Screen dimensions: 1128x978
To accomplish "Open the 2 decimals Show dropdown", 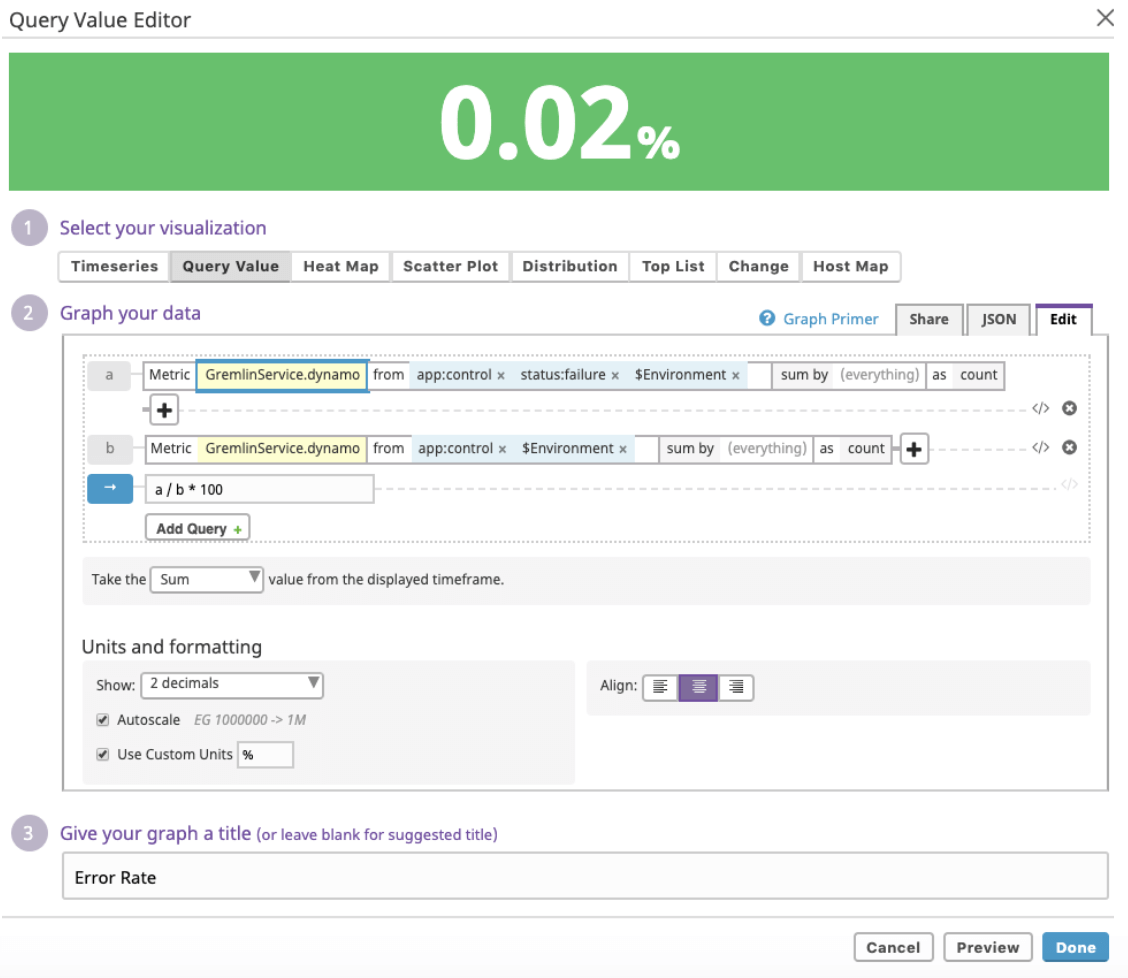I will [x=232, y=685].
